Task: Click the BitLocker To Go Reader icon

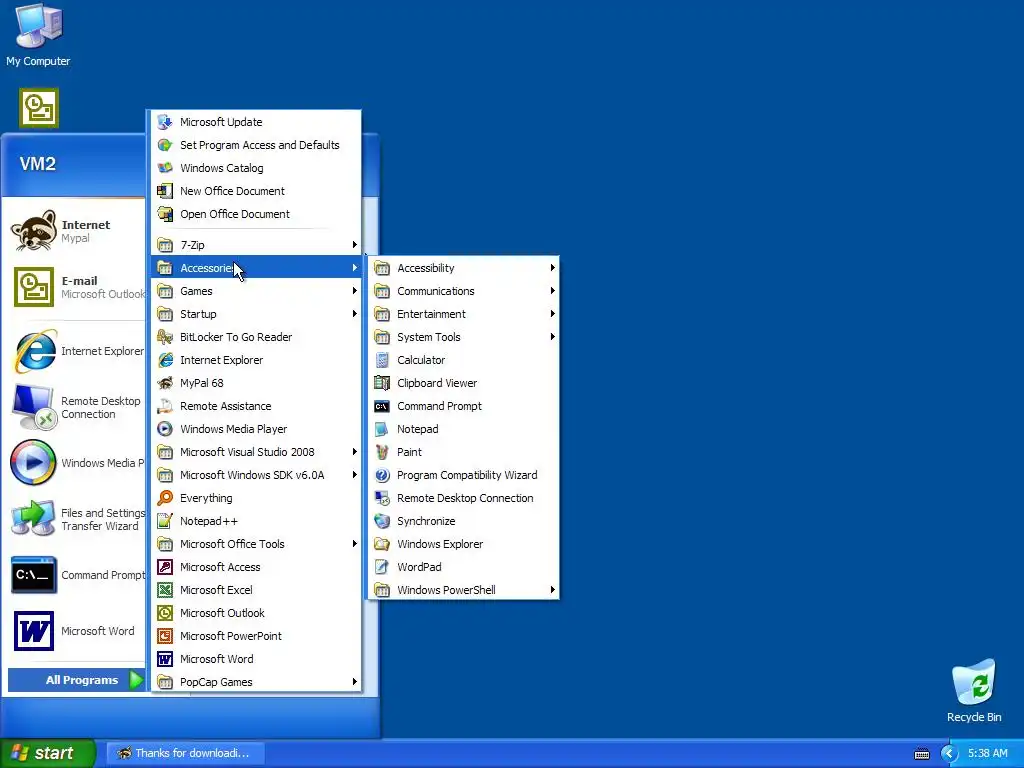Action: click(x=165, y=337)
